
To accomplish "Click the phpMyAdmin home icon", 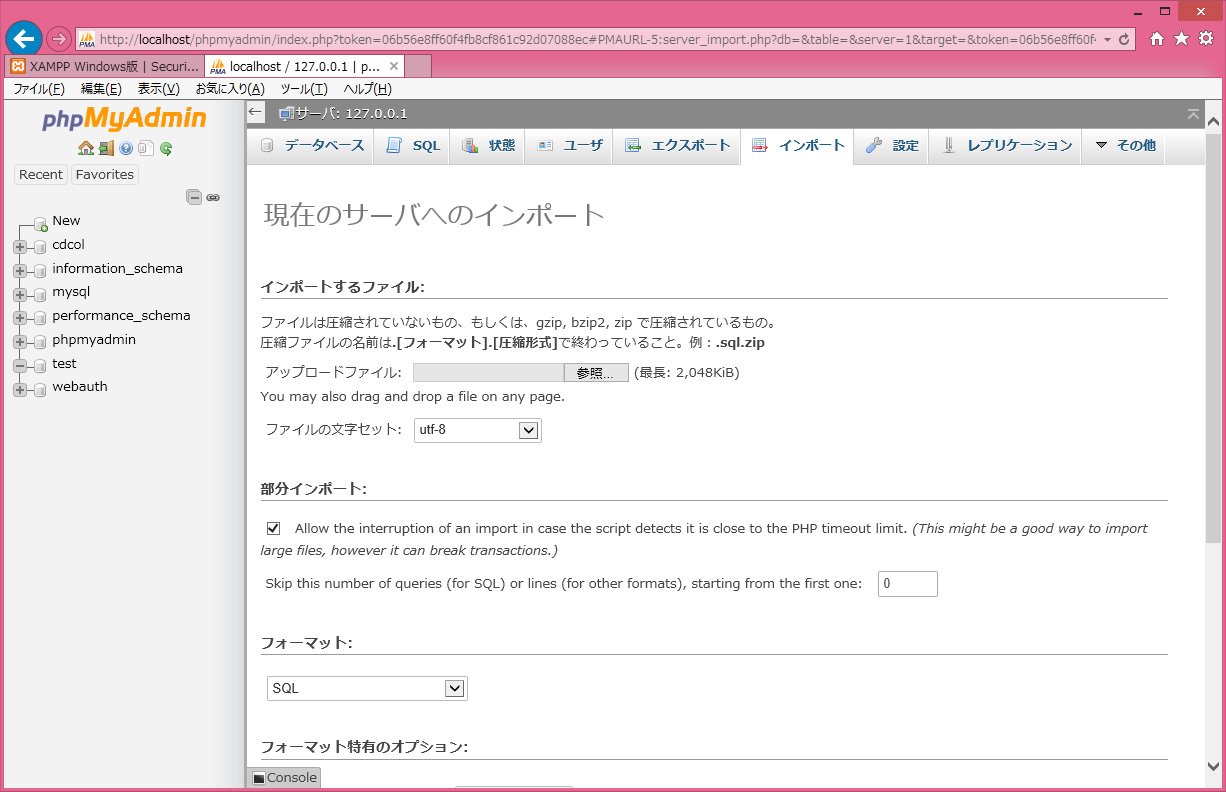I will tap(86, 148).
